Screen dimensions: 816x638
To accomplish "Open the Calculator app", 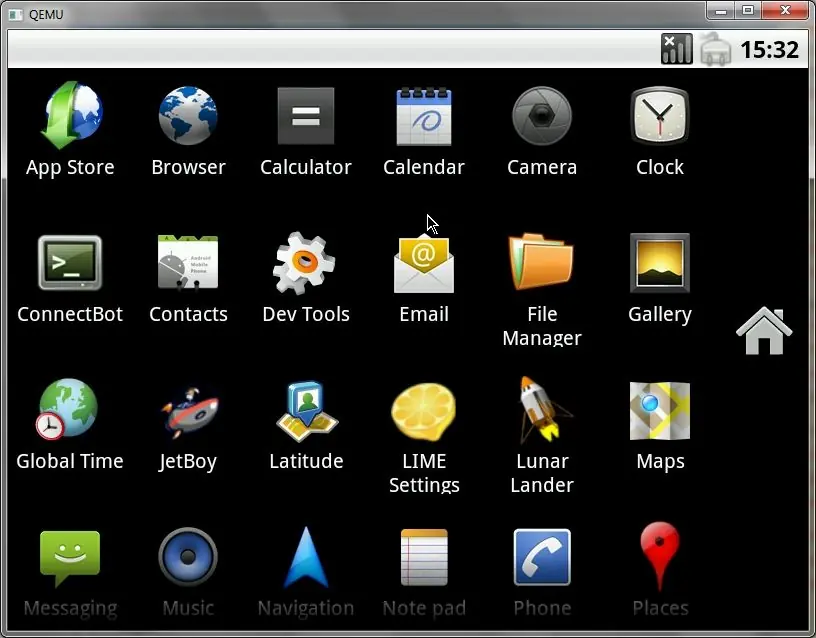I will (306, 116).
